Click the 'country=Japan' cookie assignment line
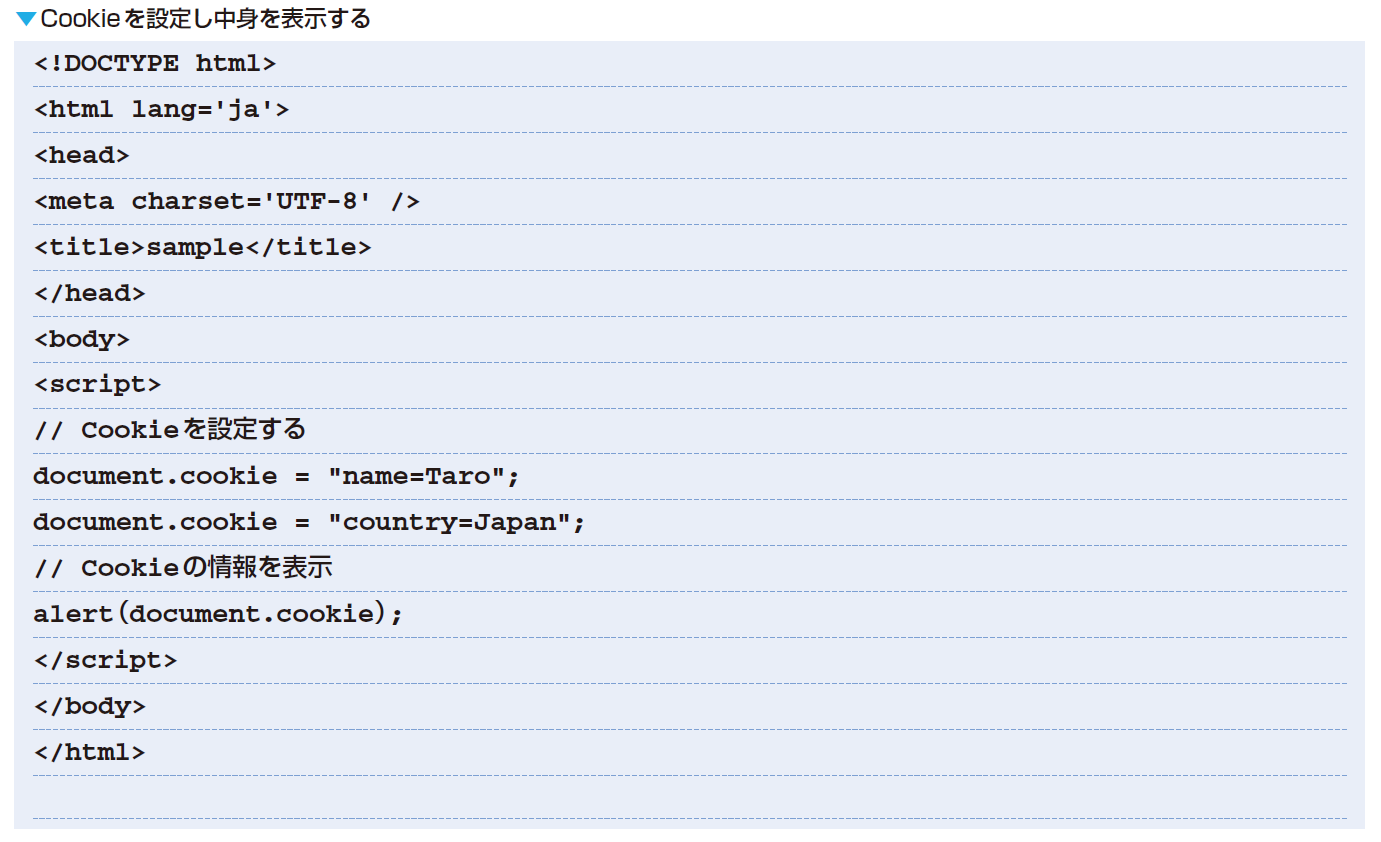 coord(309,523)
